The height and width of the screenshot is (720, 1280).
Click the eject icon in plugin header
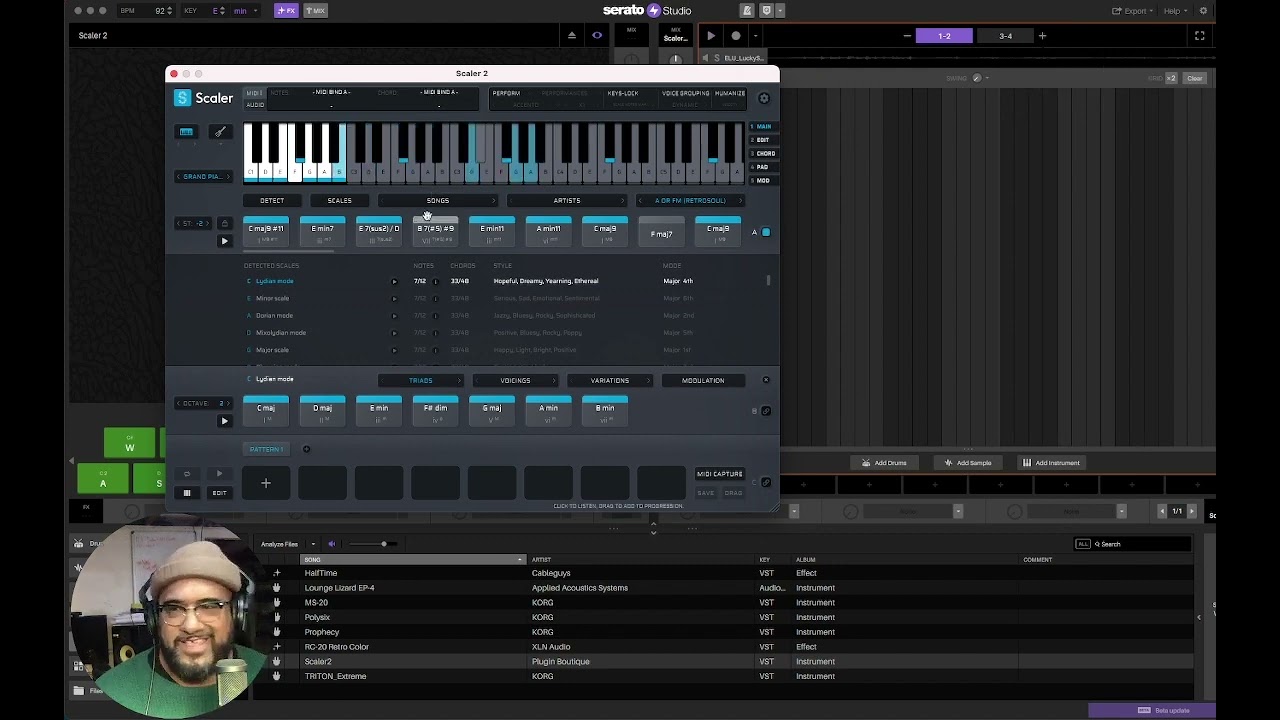point(572,36)
